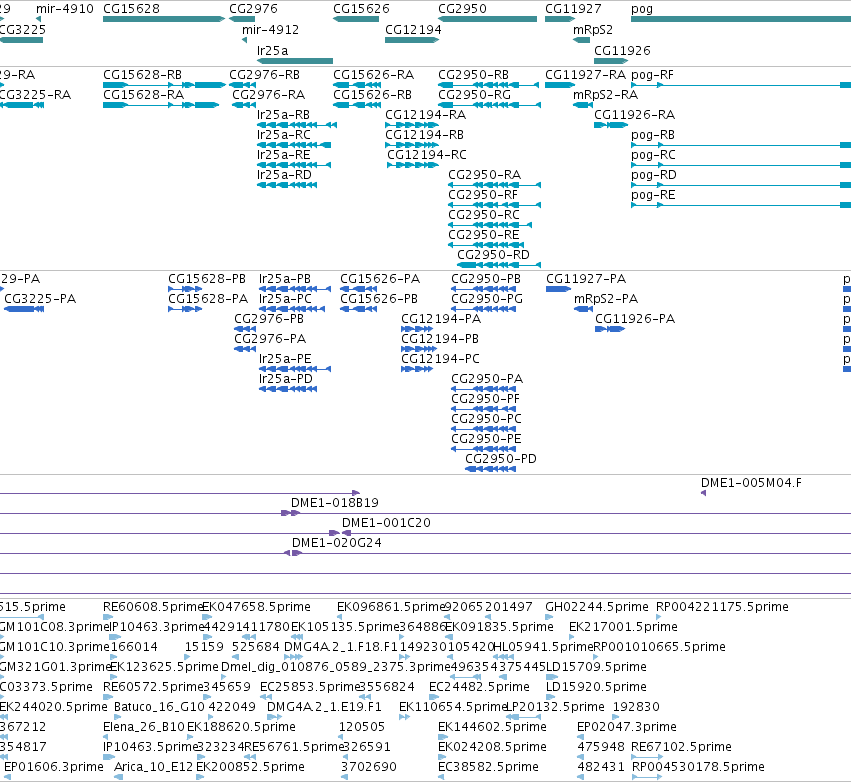Select transcript CG12194-RC
Screen dimensions: 851x782
point(413,165)
